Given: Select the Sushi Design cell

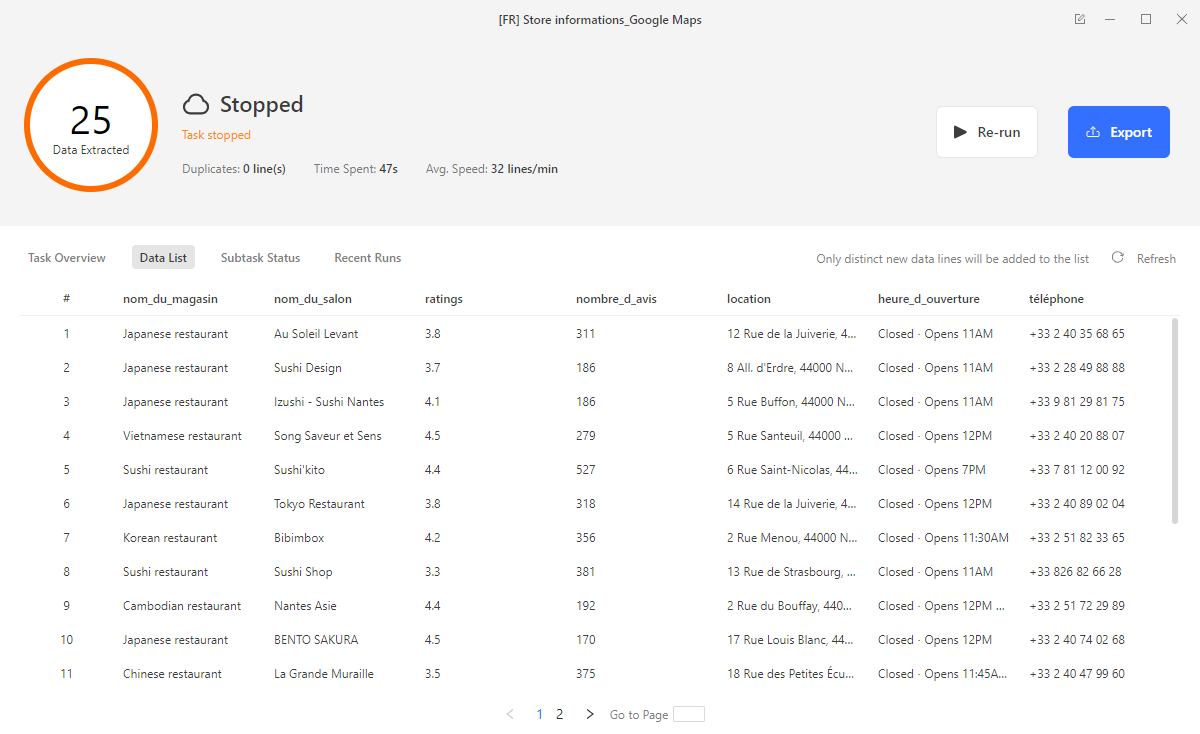Looking at the screenshot, I should [x=308, y=368].
